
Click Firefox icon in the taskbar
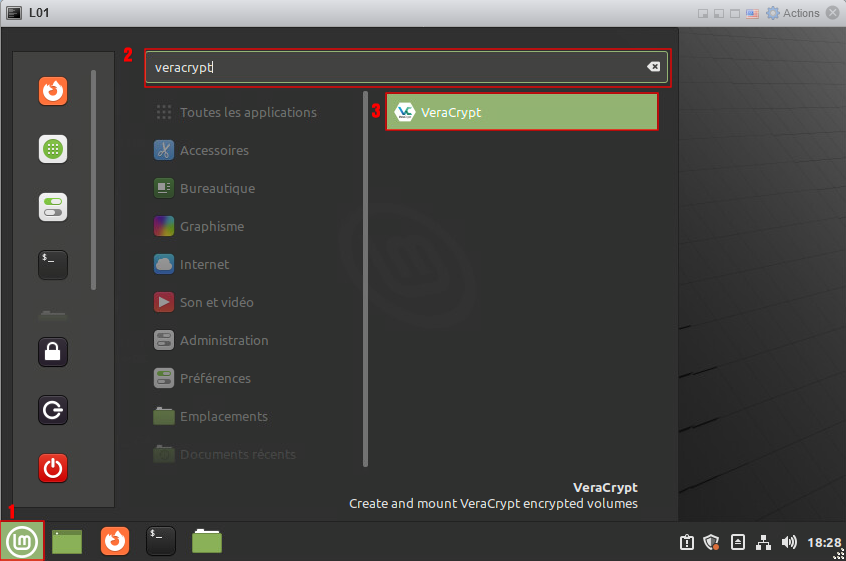pos(115,541)
